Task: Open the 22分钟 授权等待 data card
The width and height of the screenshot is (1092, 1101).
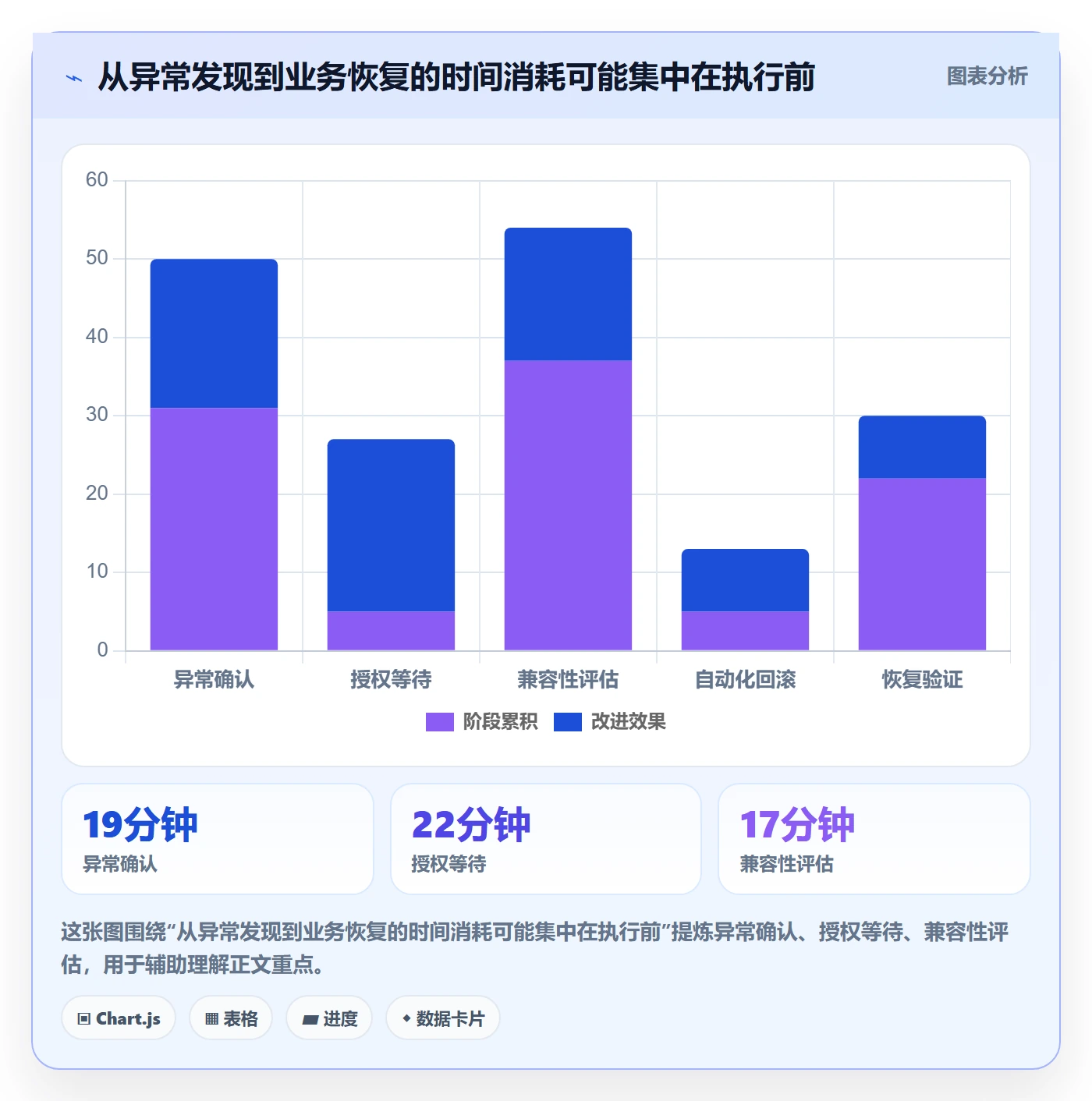Action: (546, 839)
